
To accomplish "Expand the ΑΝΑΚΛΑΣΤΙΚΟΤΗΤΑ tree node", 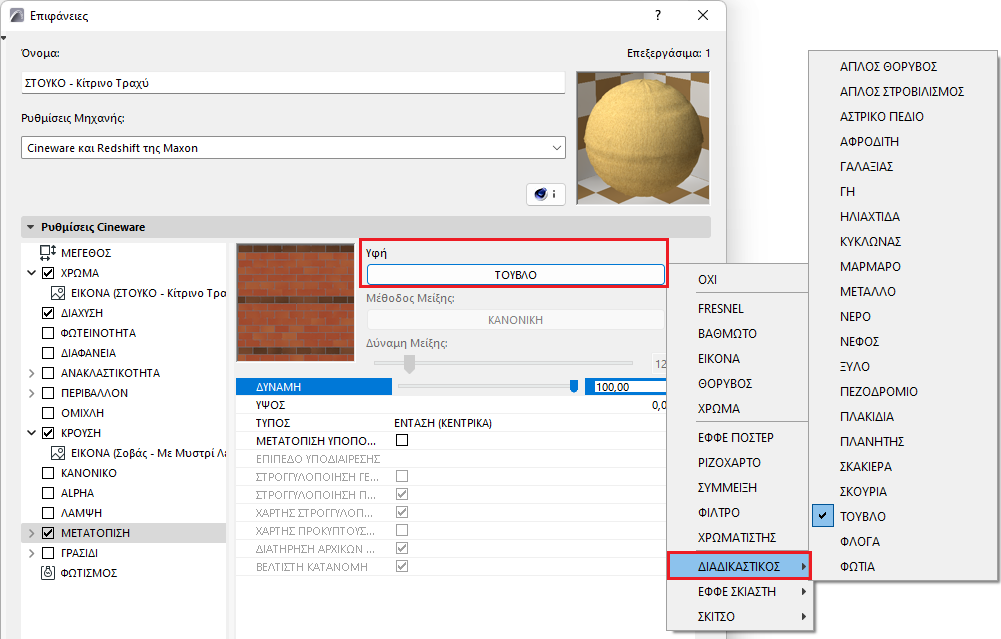I will tap(31, 373).
